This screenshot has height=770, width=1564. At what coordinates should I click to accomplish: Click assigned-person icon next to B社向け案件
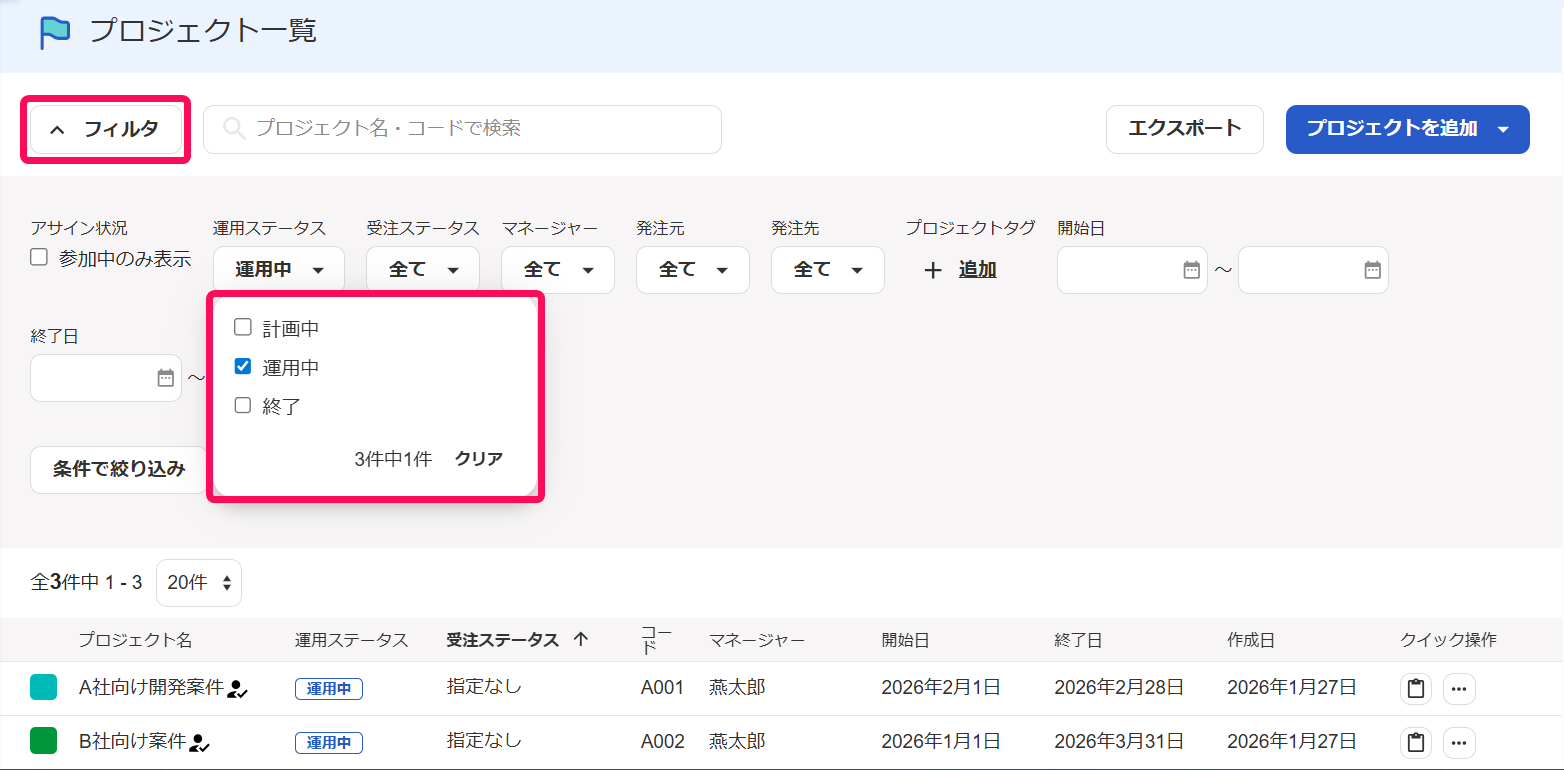coord(200,742)
